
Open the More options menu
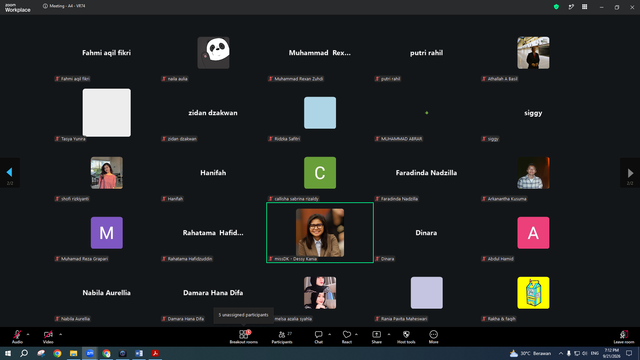point(433,337)
